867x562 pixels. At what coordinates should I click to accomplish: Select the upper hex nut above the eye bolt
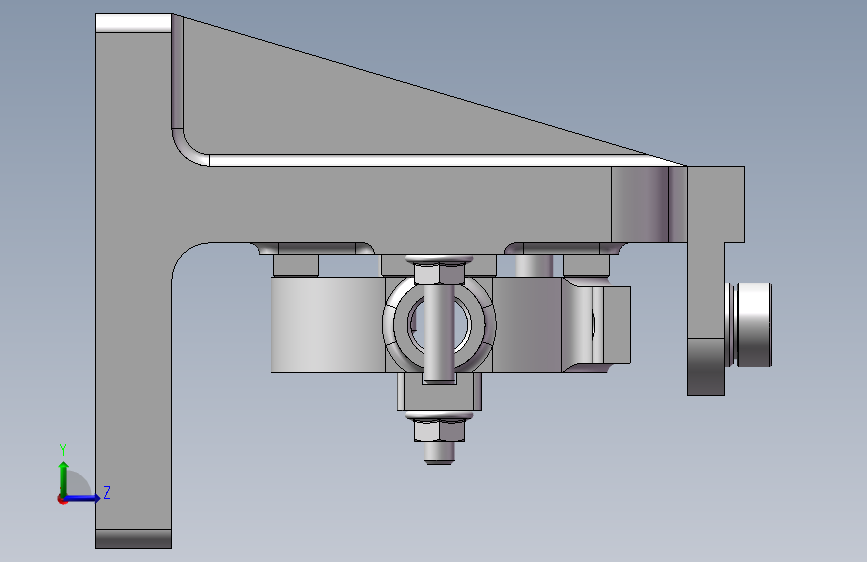pyautogui.click(x=440, y=273)
